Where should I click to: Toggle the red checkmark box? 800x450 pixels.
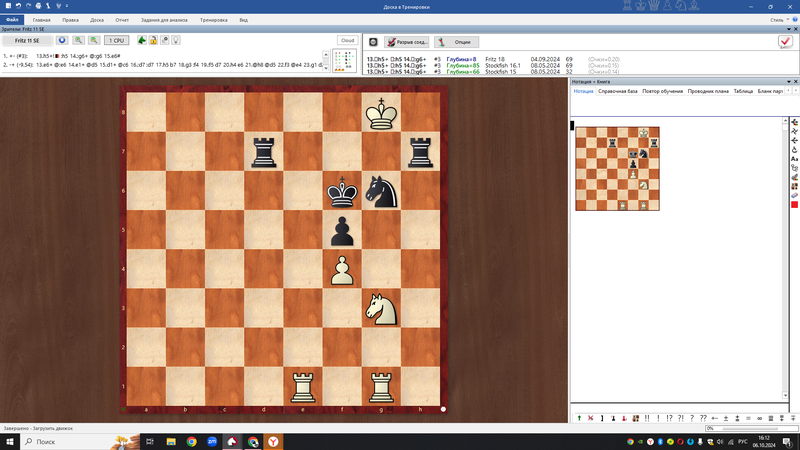point(785,42)
